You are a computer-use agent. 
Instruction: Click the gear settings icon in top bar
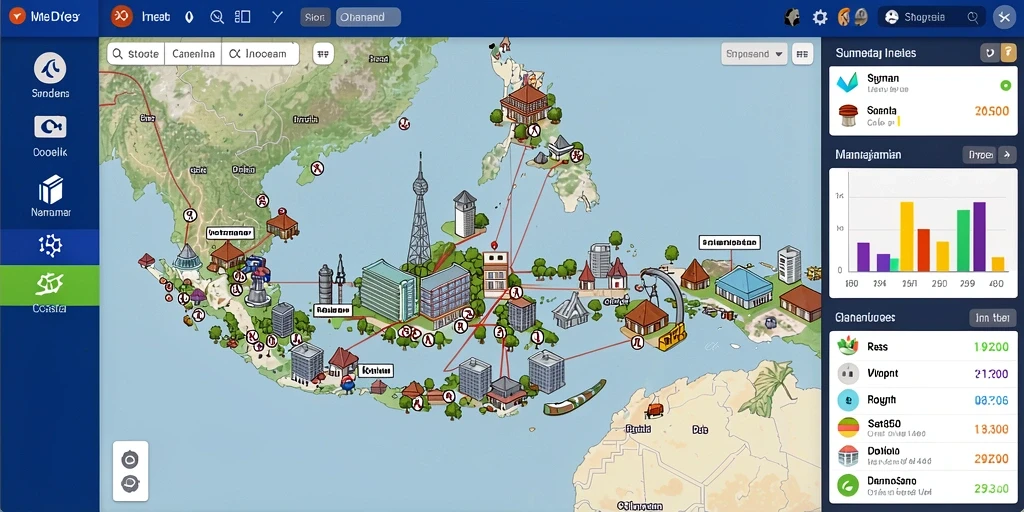[x=820, y=18]
